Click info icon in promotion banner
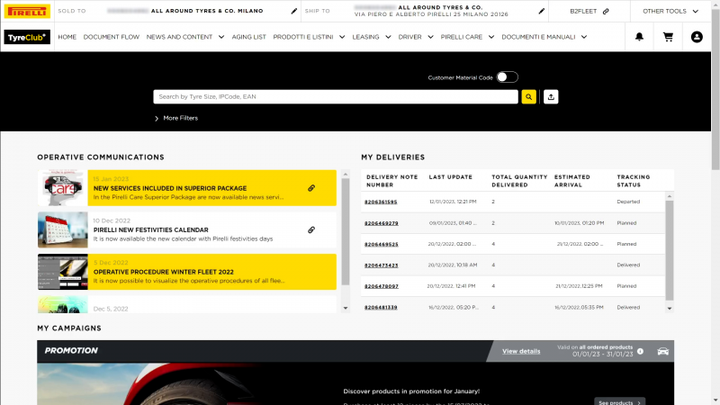 point(640,351)
